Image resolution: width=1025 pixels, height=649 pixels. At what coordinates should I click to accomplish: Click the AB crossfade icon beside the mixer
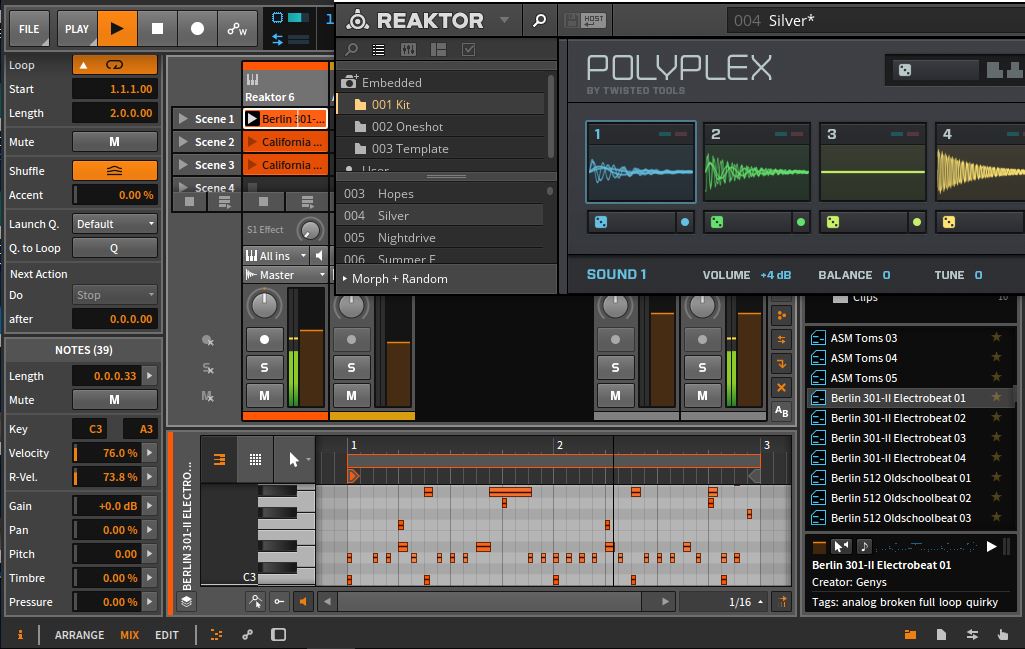coord(781,411)
